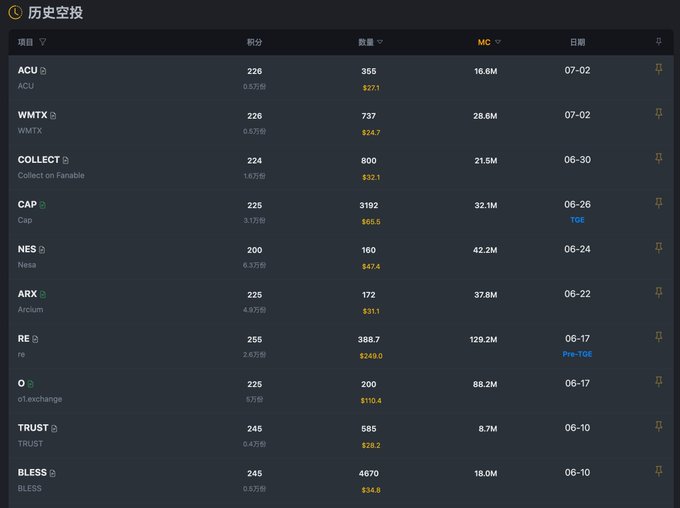Click the clock icon beside 历史空投

pyautogui.click(x=15, y=13)
